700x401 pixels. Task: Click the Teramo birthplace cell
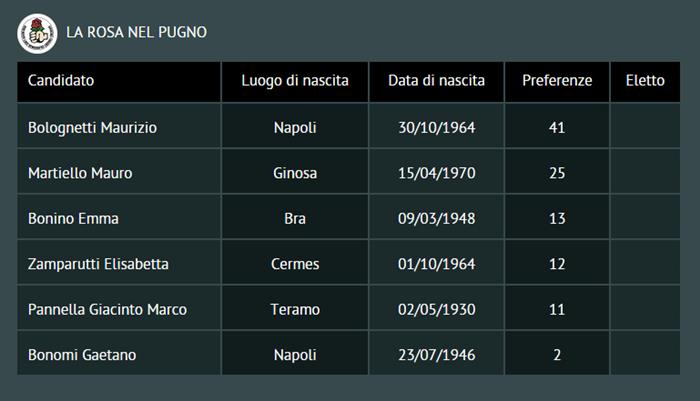pyautogui.click(x=295, y=310)
